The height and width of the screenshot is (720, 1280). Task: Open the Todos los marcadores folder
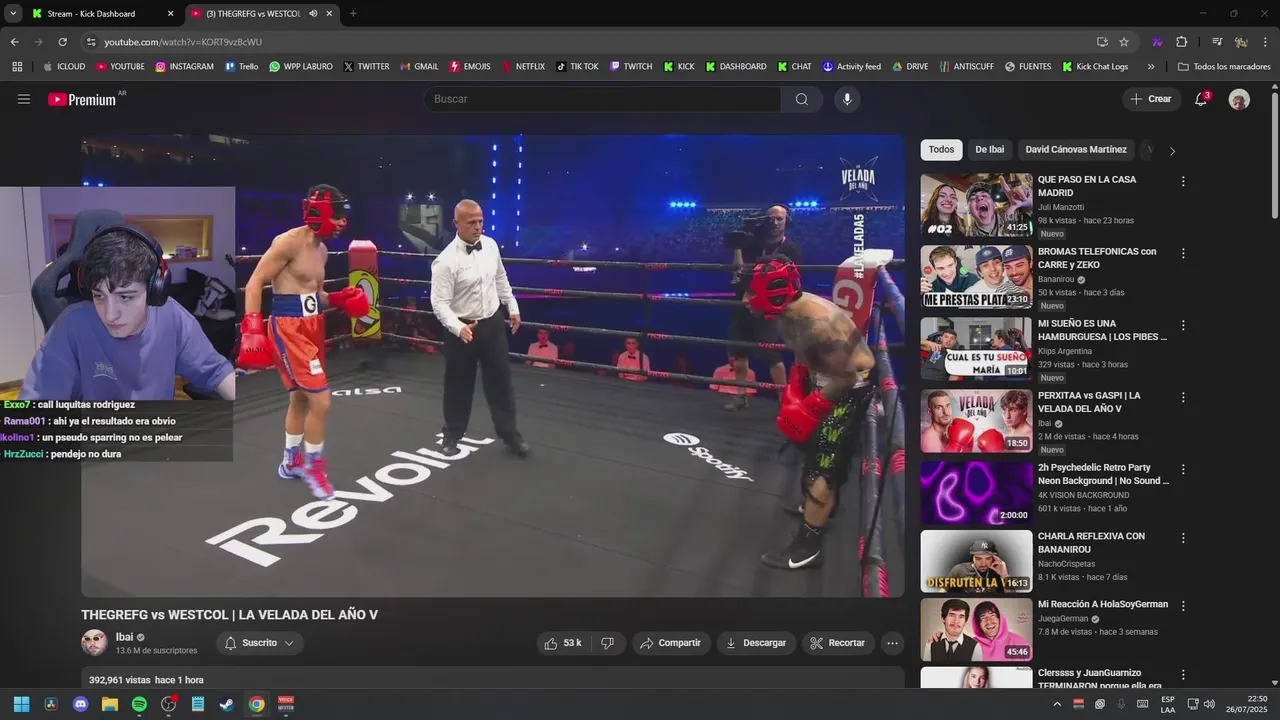point(1224,67)
